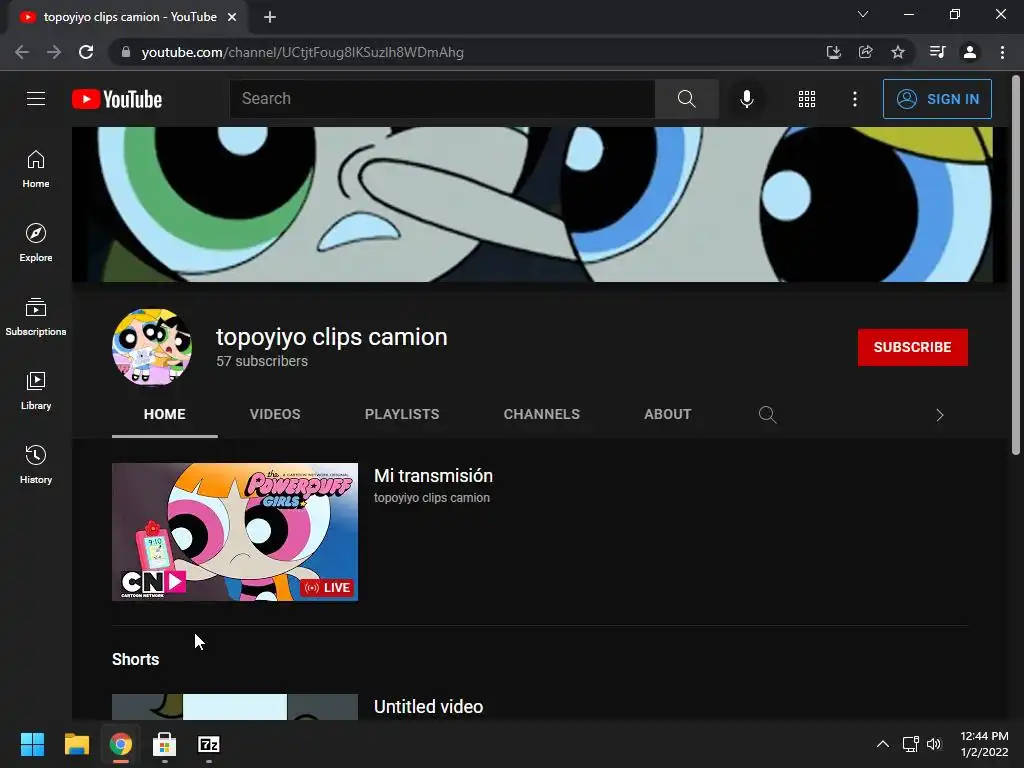Open the Mi transmisión video title
This screenshot has width=1024, height=768.
433,476
